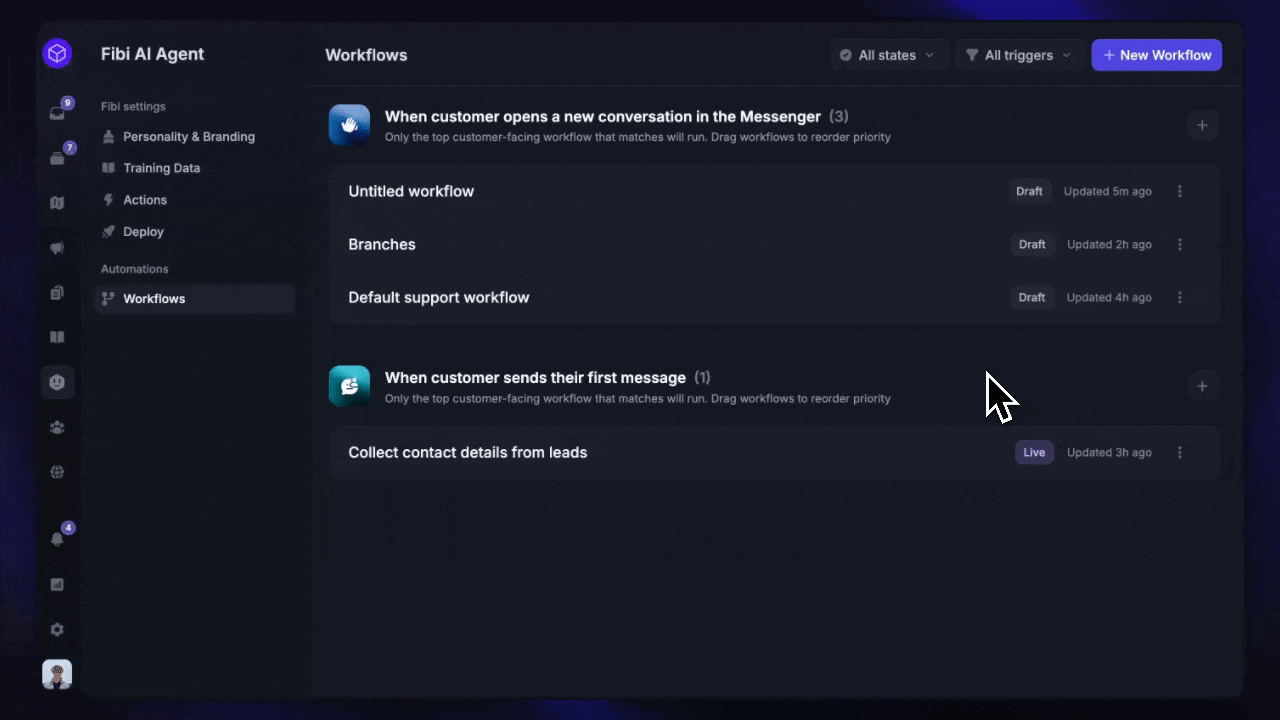Go to Personality & Branding settings
Image resolution: width=1280 pixels, height=720 pixels.
188,137
